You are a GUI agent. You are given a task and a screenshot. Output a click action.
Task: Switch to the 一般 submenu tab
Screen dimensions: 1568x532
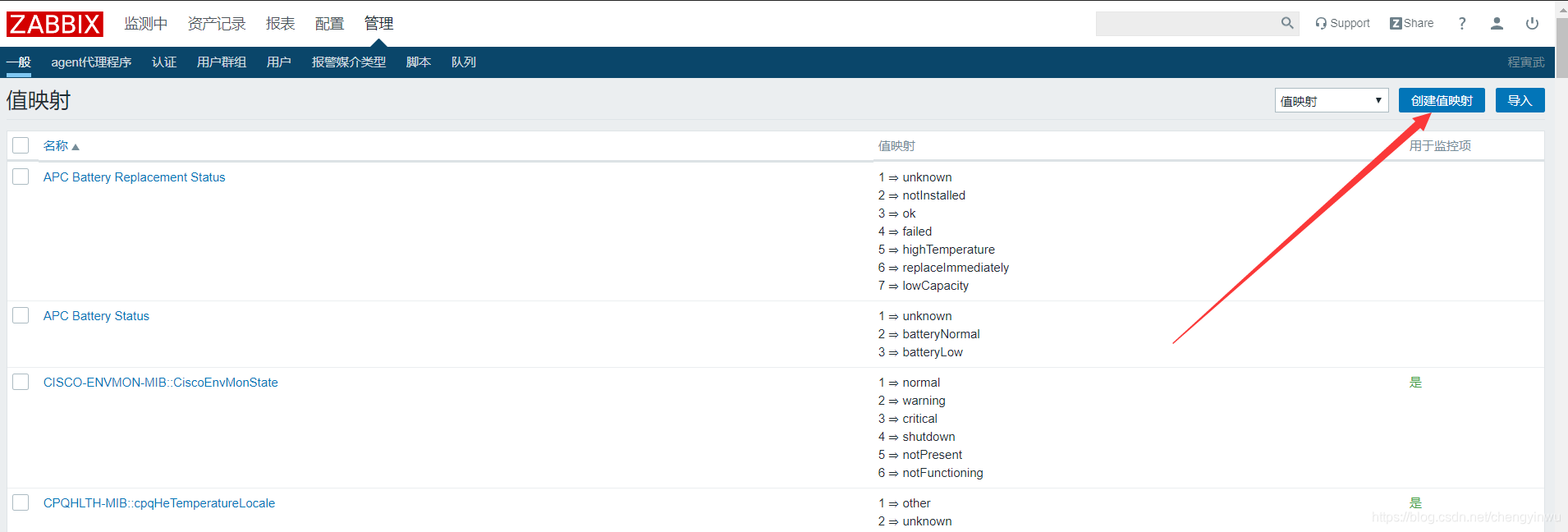coord(19,62)
